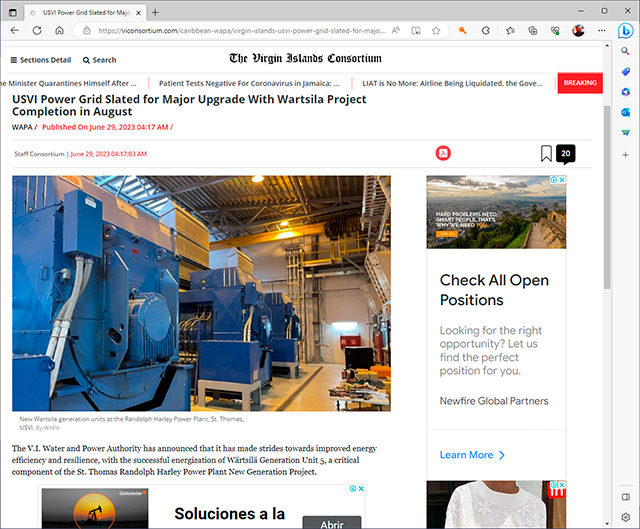The height and width of the screenshot is (529, 640).
Task: Open 'Patient Tests Negative For Coronavirus' headline
Action: tap(249, 83)
